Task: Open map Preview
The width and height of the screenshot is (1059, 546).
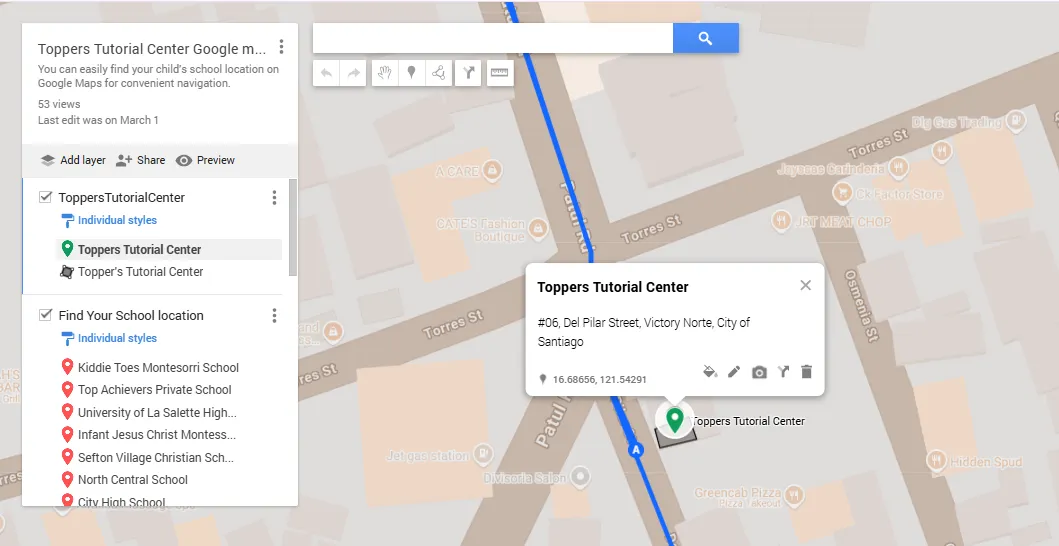Action: (x=205, y=160)
